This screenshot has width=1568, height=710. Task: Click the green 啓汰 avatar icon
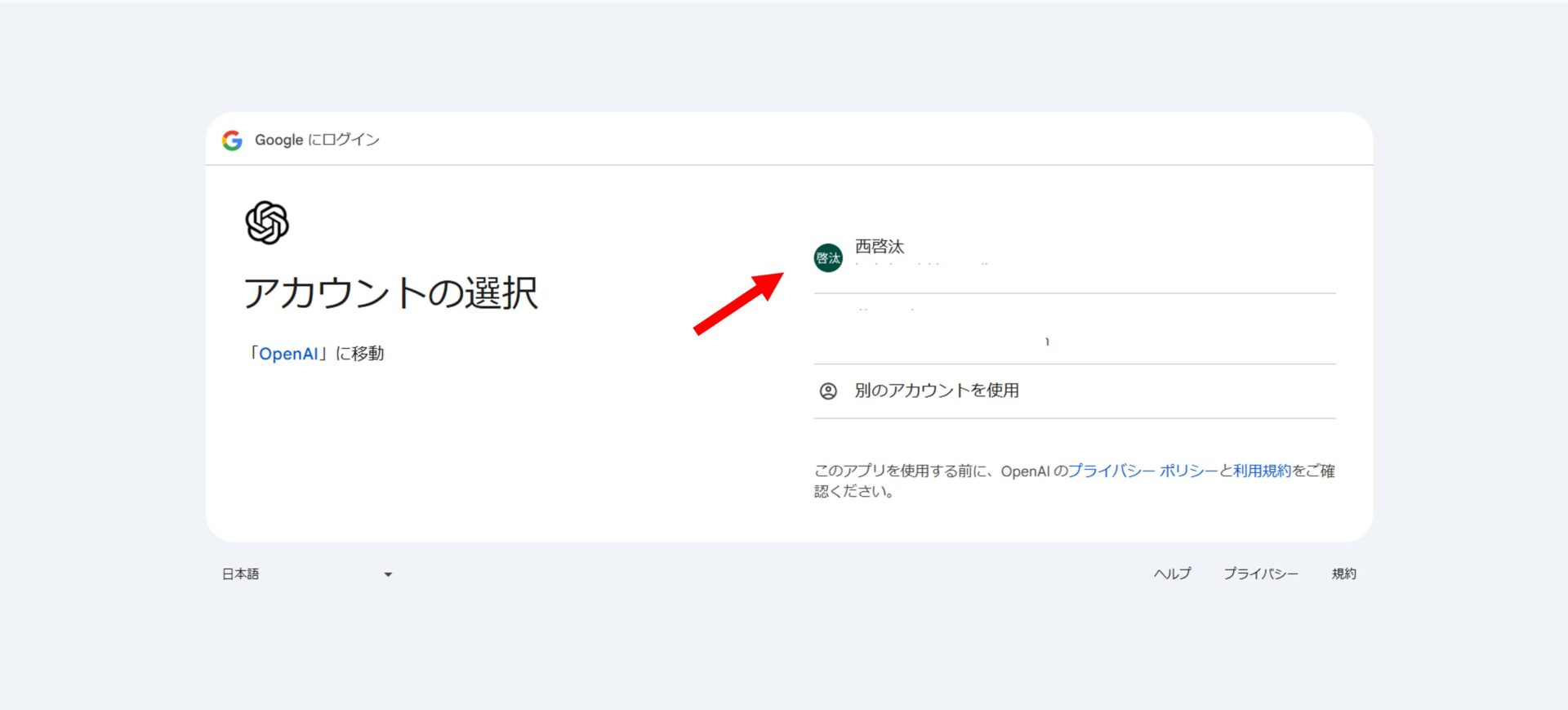(828, 258)
